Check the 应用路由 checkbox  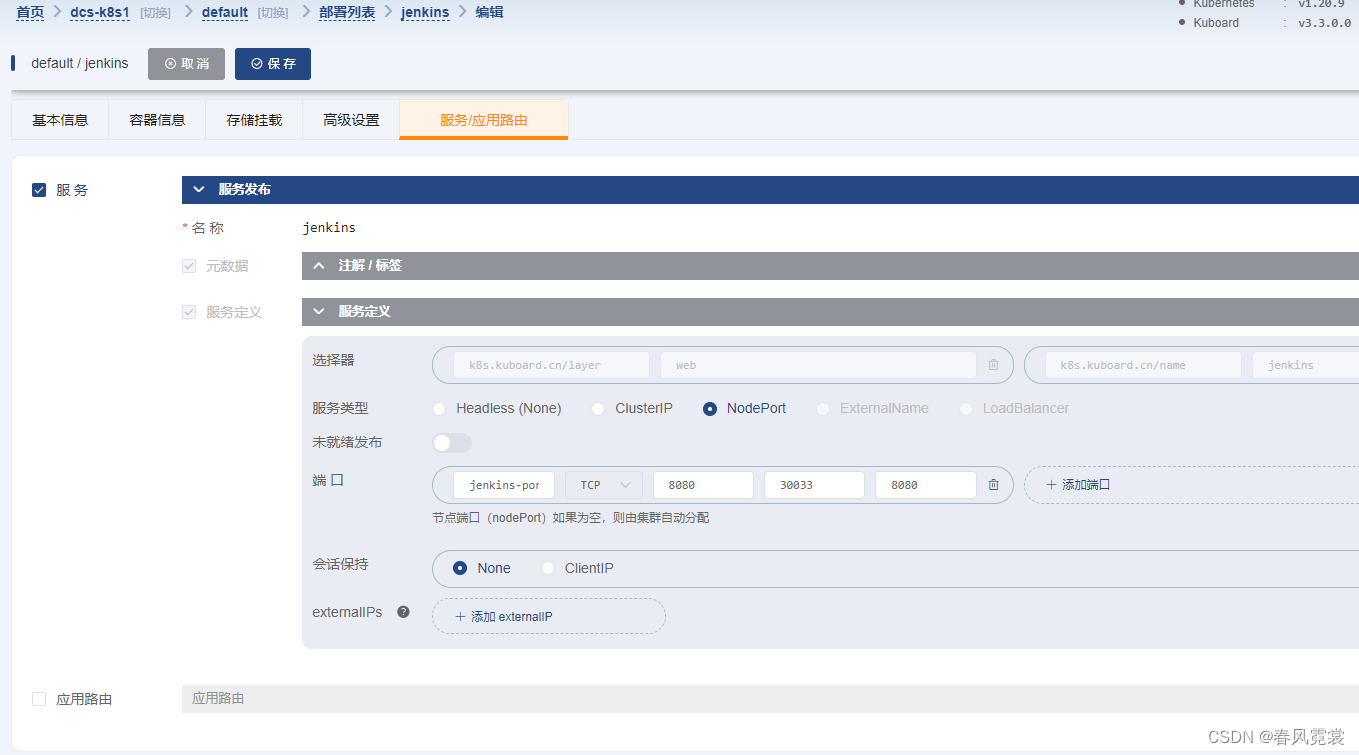coord(39,699)
